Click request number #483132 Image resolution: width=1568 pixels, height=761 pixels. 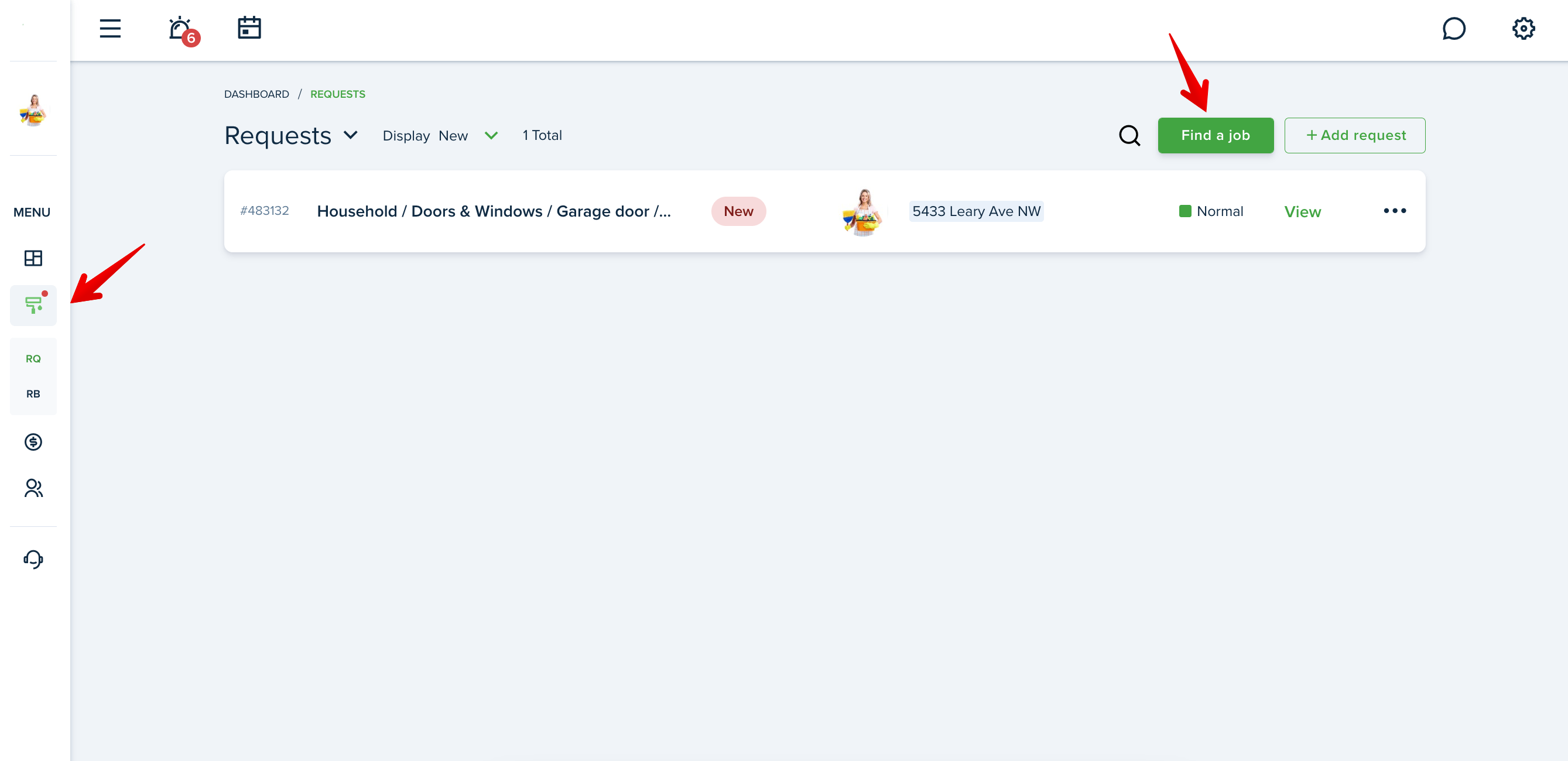coord(264,211)
